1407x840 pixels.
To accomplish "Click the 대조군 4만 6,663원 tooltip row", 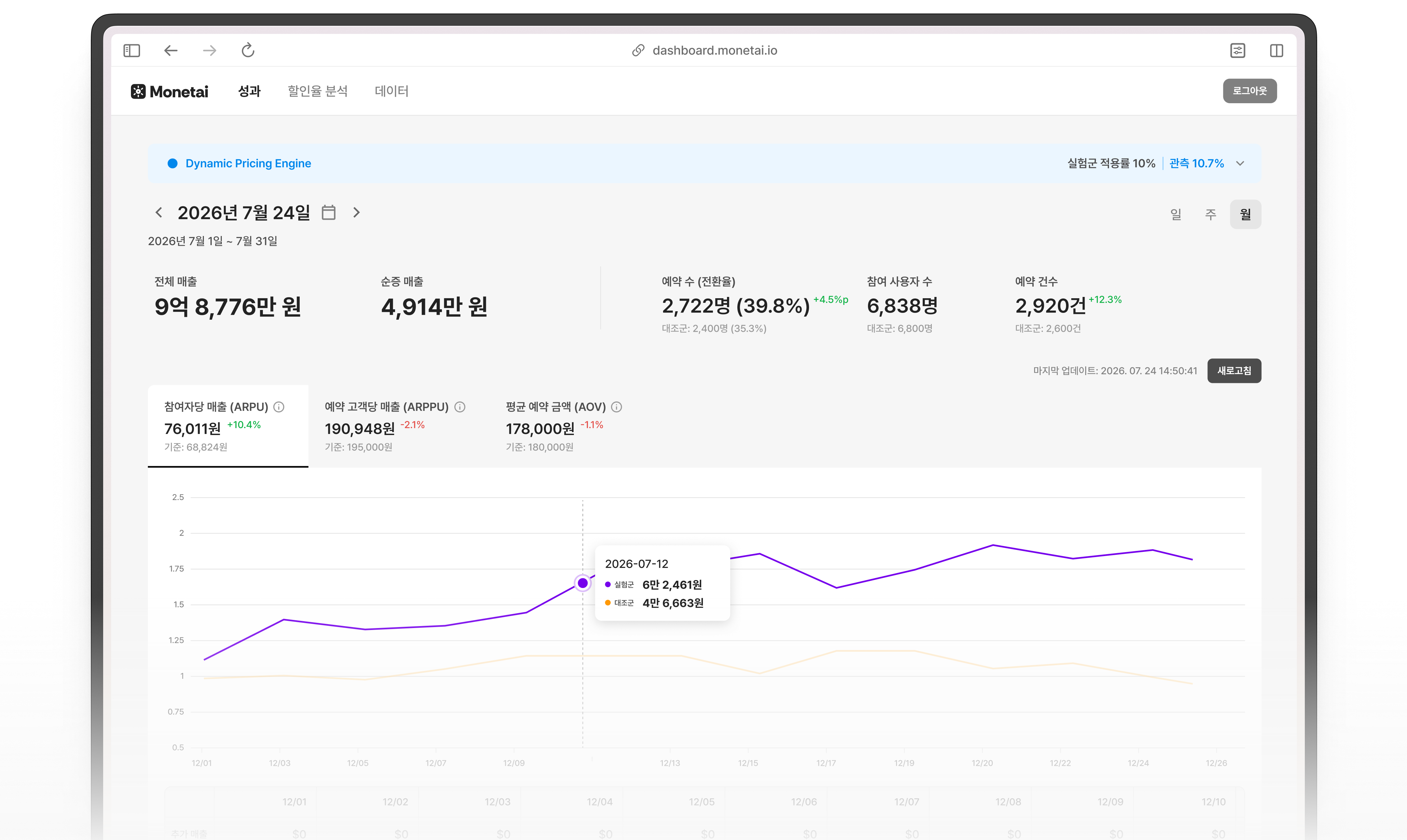I will pos(654,603).
